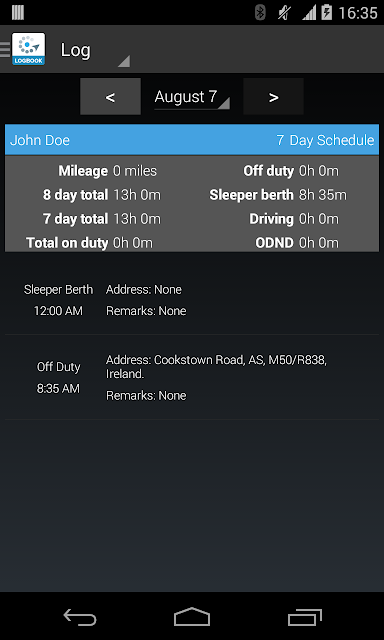Image resolution: width=384 pixels, height=640 pixels.
Task: Open the hamburger navigation drawer
Action: click(x=5, y=49)
